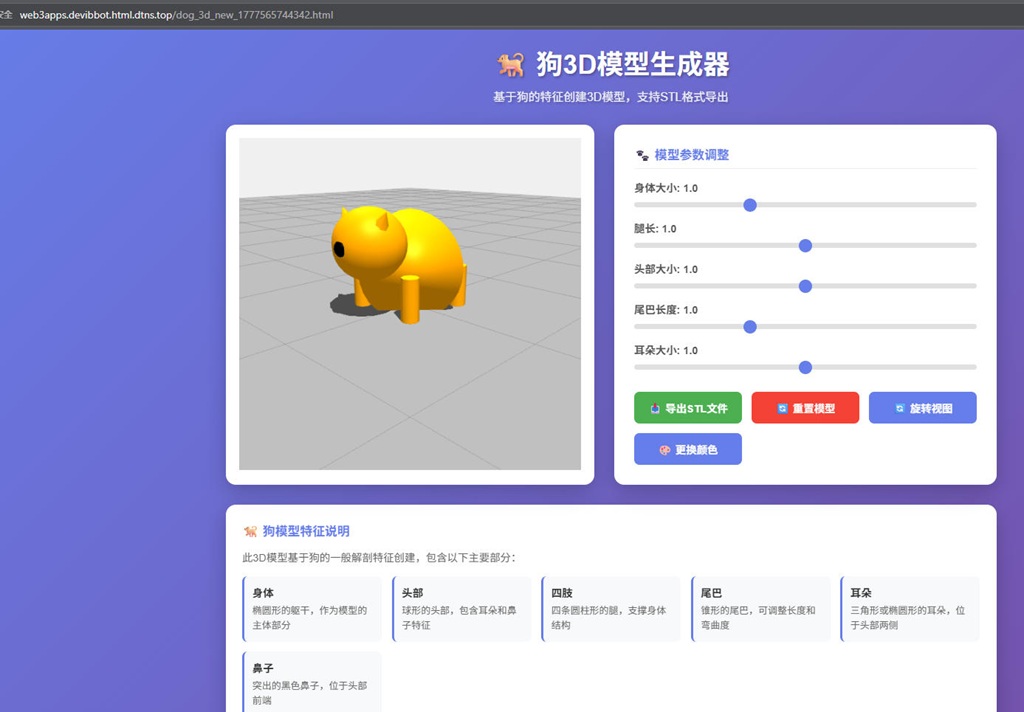Screen dimensions: 1024x712
Task: Click the 腿长: 1.0 label
Action: click(655, 229)
